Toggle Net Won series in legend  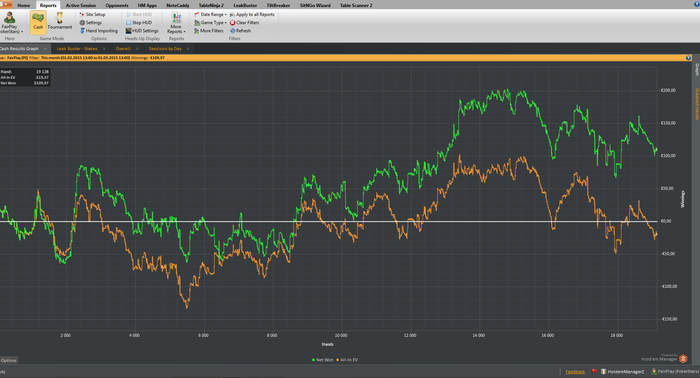323,360
